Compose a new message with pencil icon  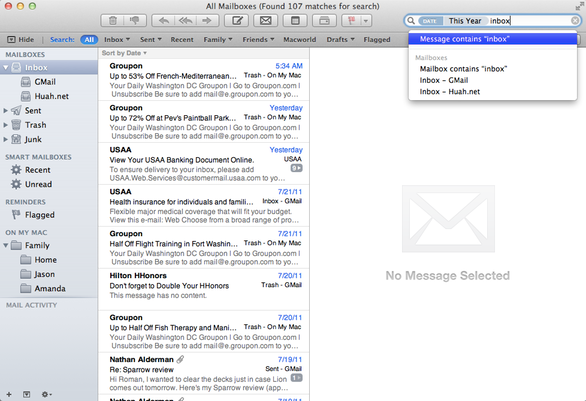point(237,21)
